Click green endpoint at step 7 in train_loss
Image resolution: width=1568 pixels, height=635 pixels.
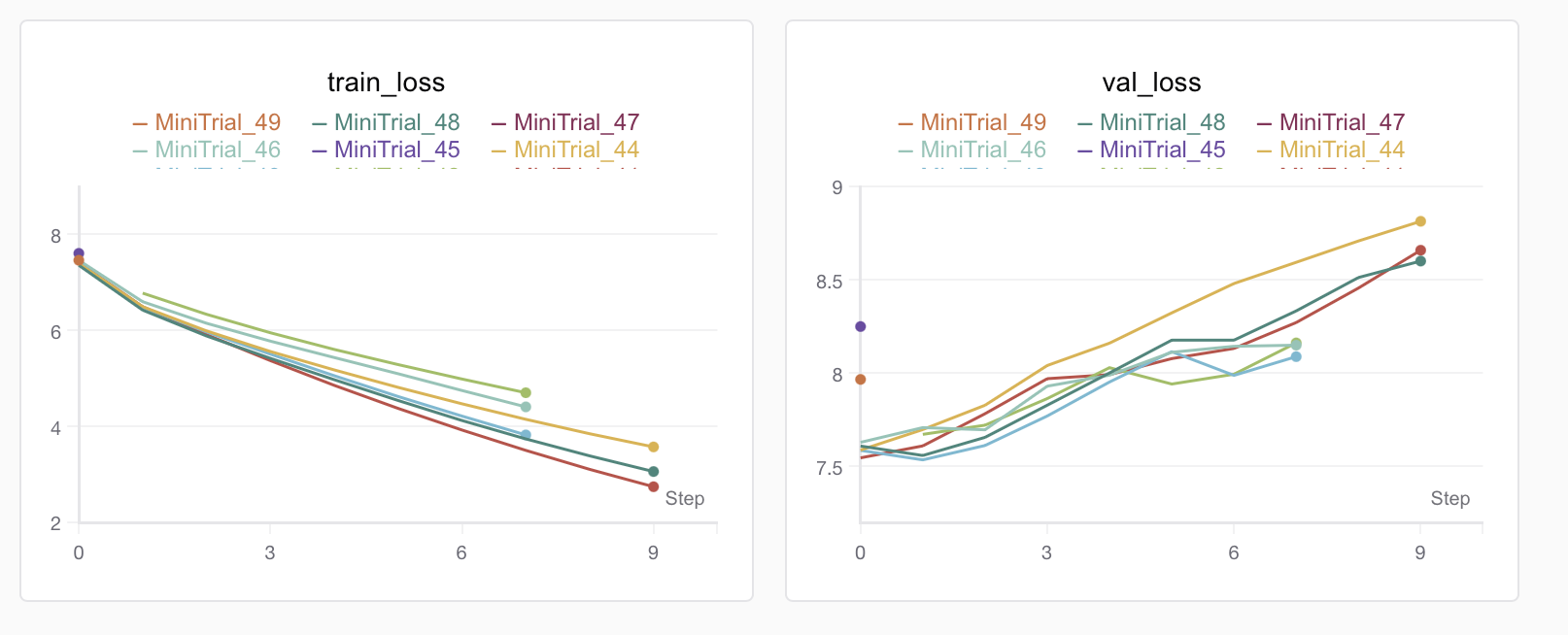(526, 392)
